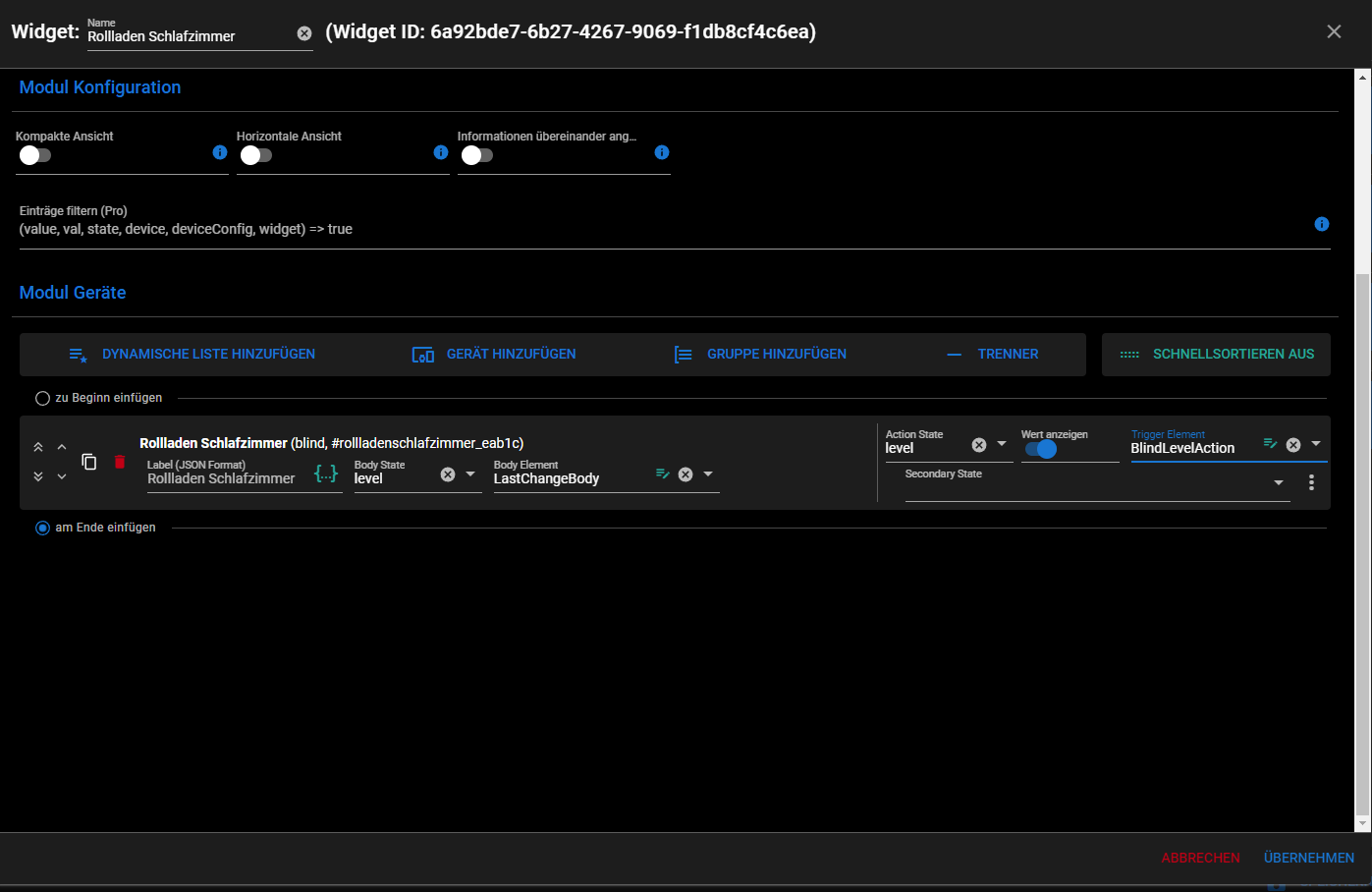Toggle Kompakte Ansicht switch

point(34,155)
